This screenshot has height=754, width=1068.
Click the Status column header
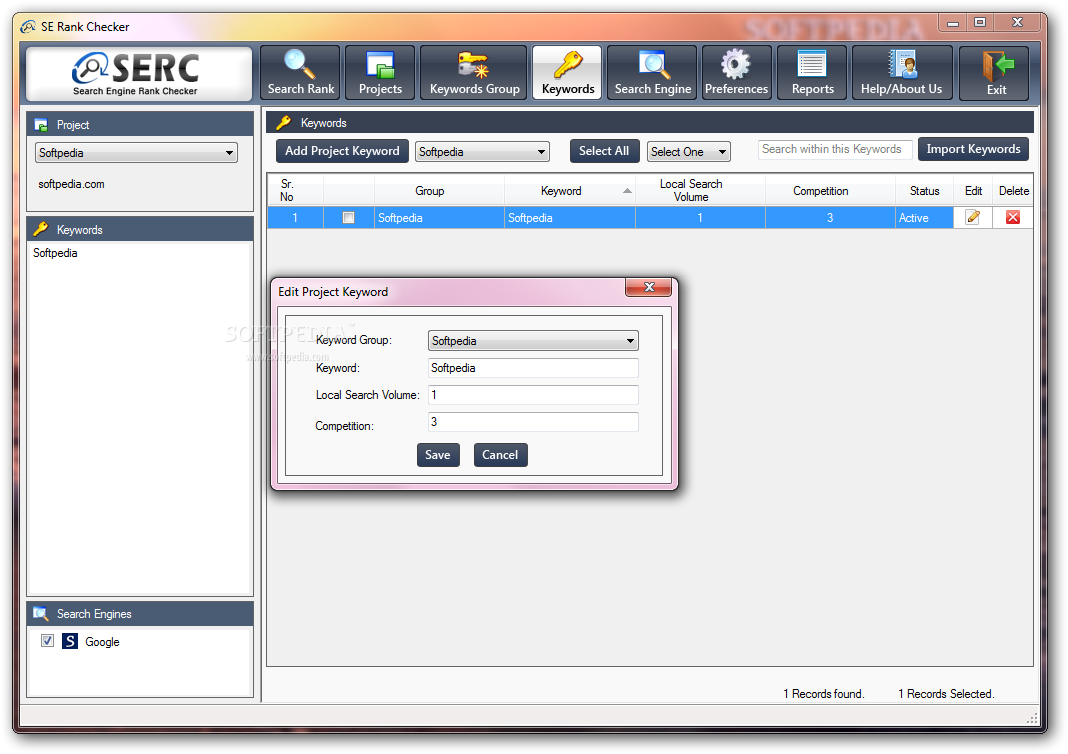point(924,191)
